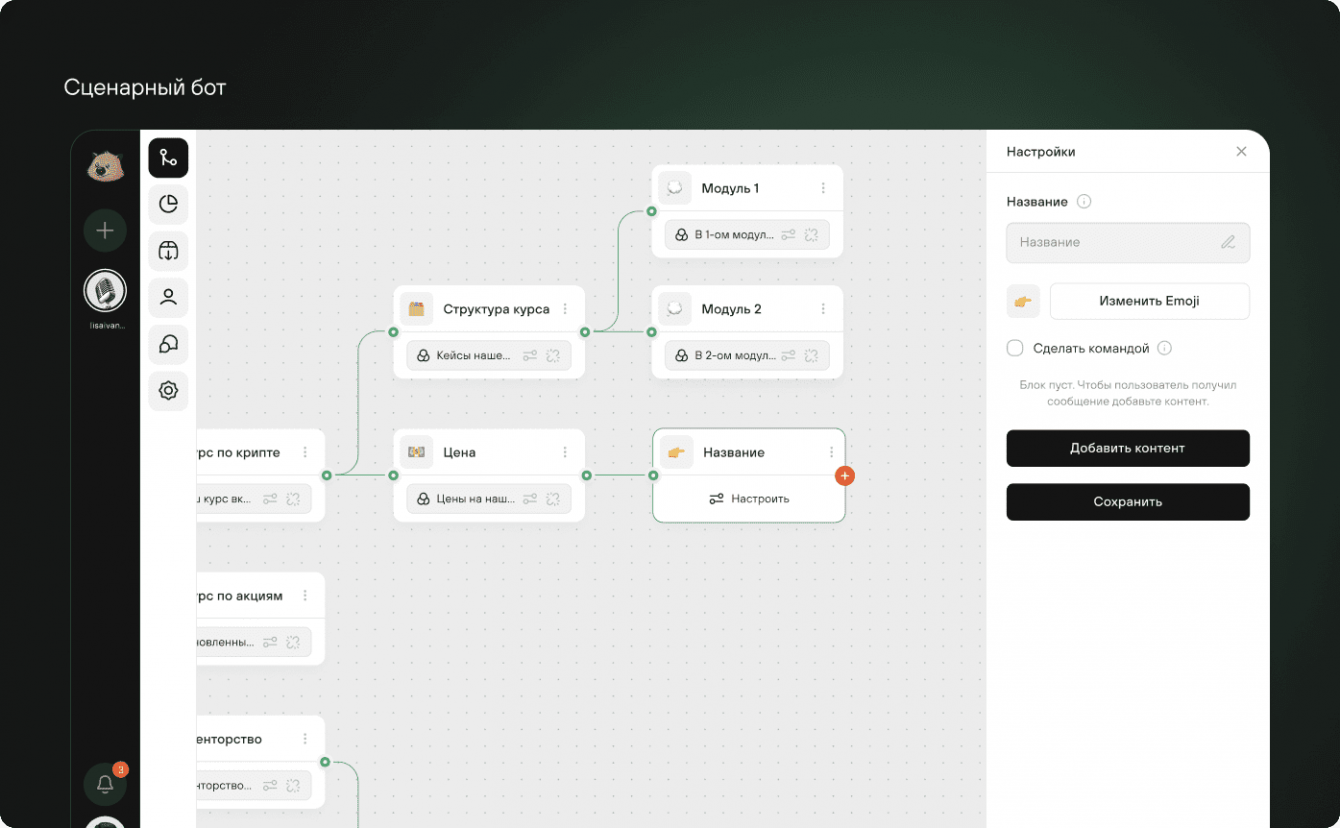Viewport: 1340px width, 828px height.
Task: Open the gear settings sidebar section
Action: coord(168,391)
